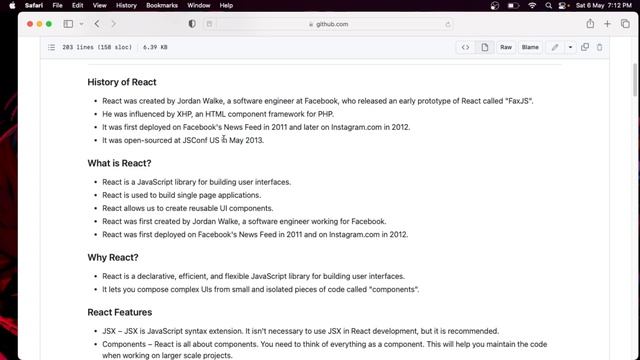Viewport: 640px width, 360px height.
Task: Click the History of React heading
Action: (x=122, y=82)
